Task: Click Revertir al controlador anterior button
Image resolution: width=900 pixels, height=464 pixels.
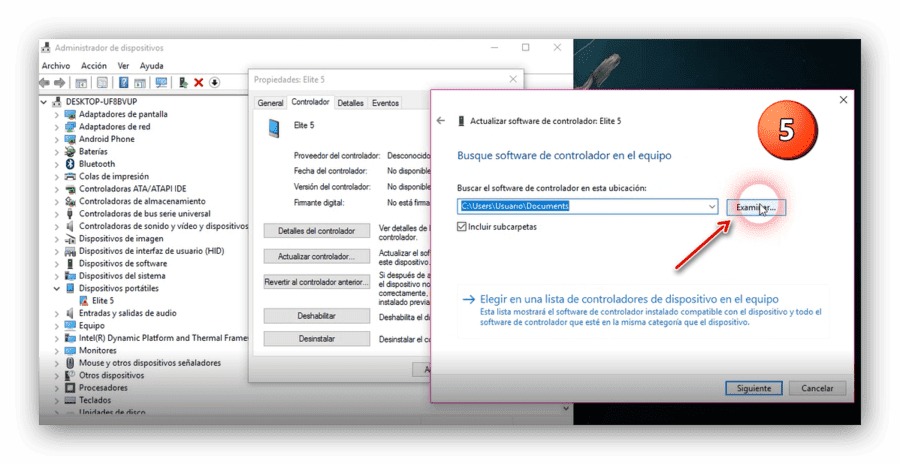Action: tap(317, 283)
